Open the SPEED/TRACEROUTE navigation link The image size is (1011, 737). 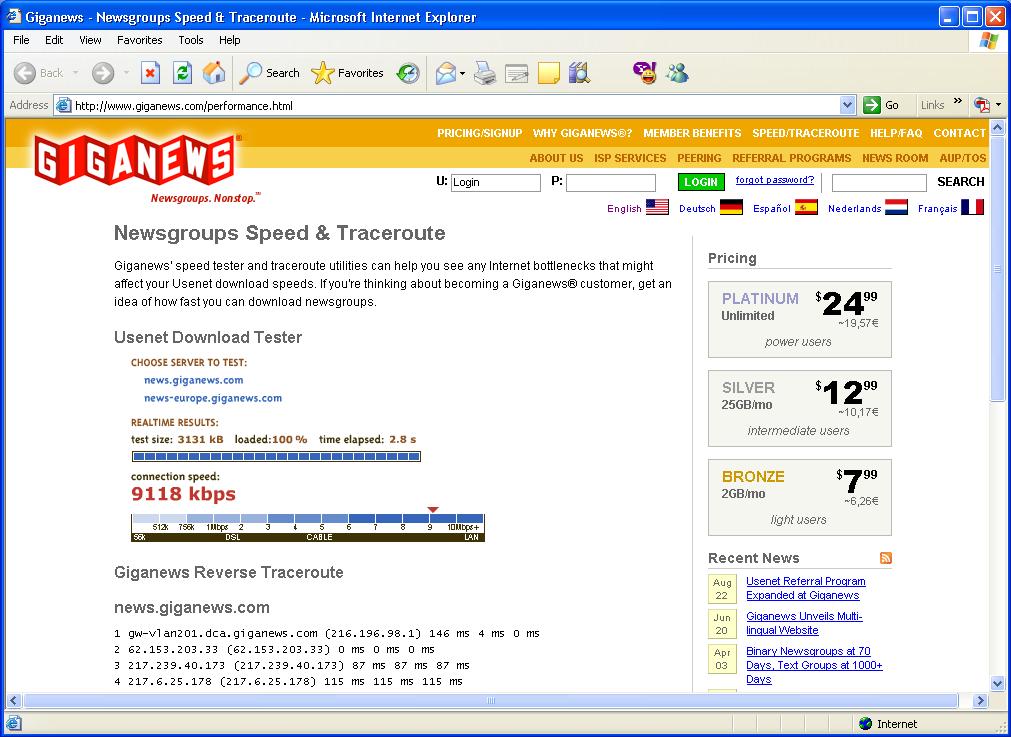[806, 133]
